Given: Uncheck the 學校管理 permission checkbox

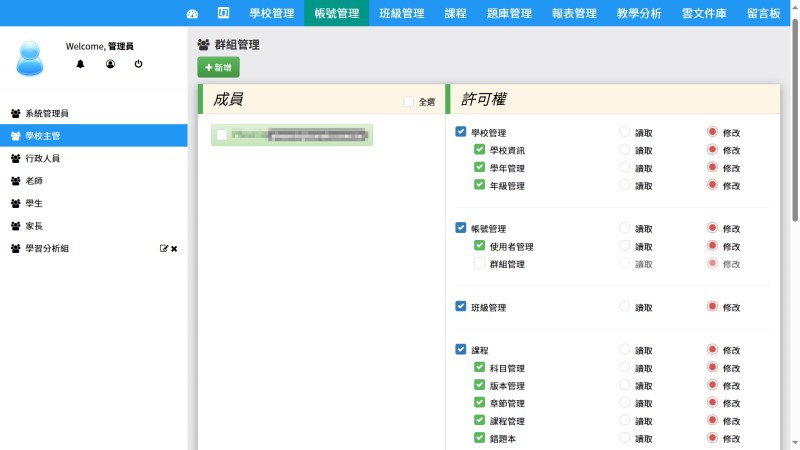Looking at the screenshot, I should pos(460,132).
